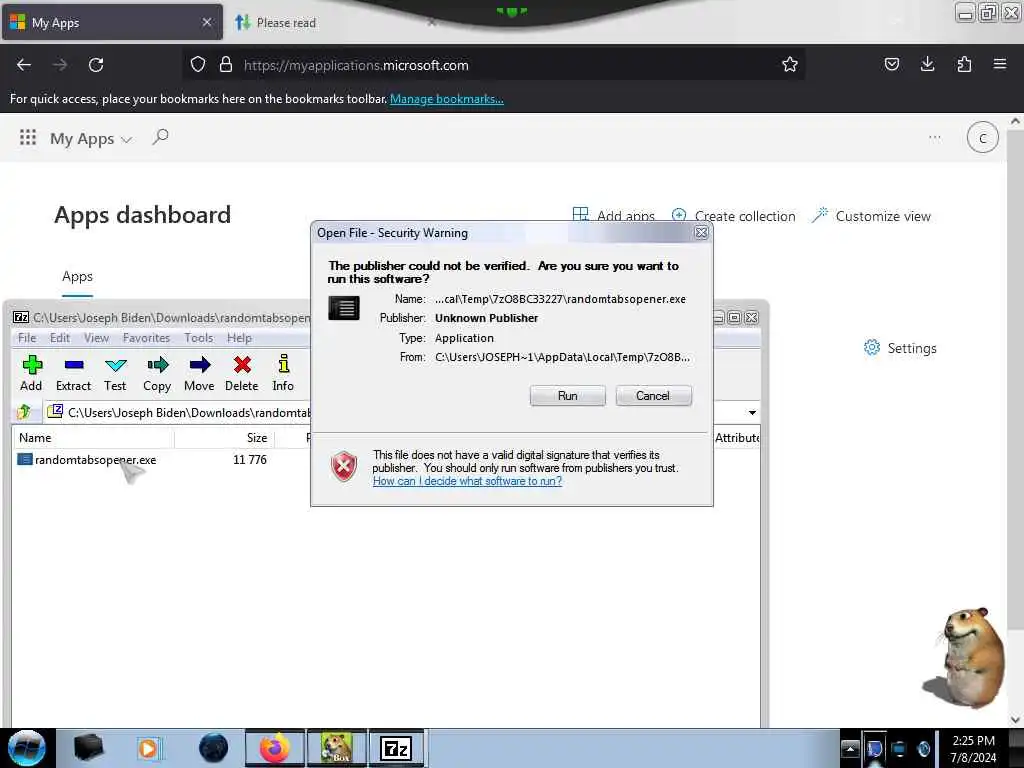The width and height of the screenshot is (1024, 768).
Task: Click the Firefox URL address bar
Action: [496, 65]
